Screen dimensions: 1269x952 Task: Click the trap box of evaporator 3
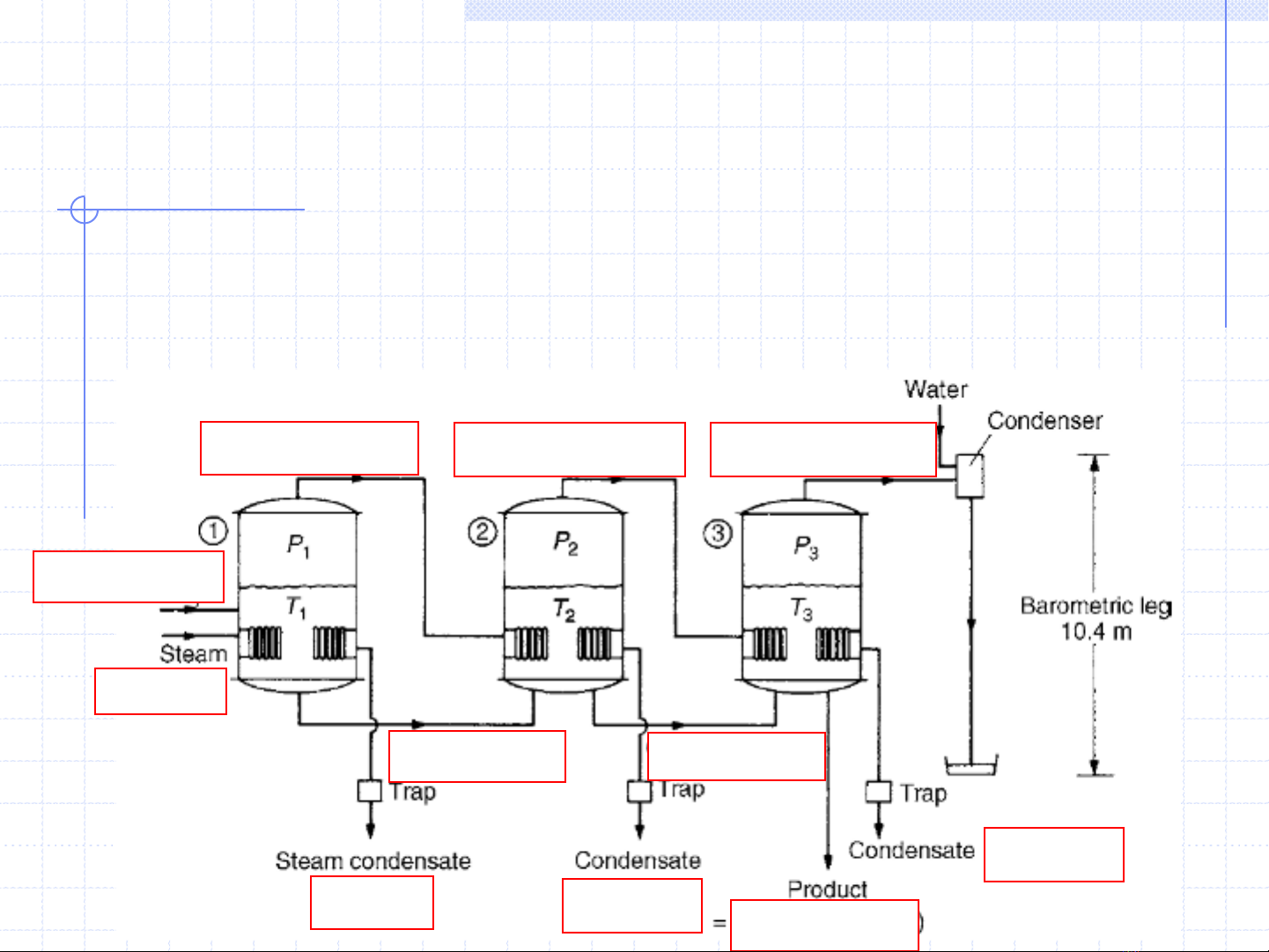pos(878,792)
